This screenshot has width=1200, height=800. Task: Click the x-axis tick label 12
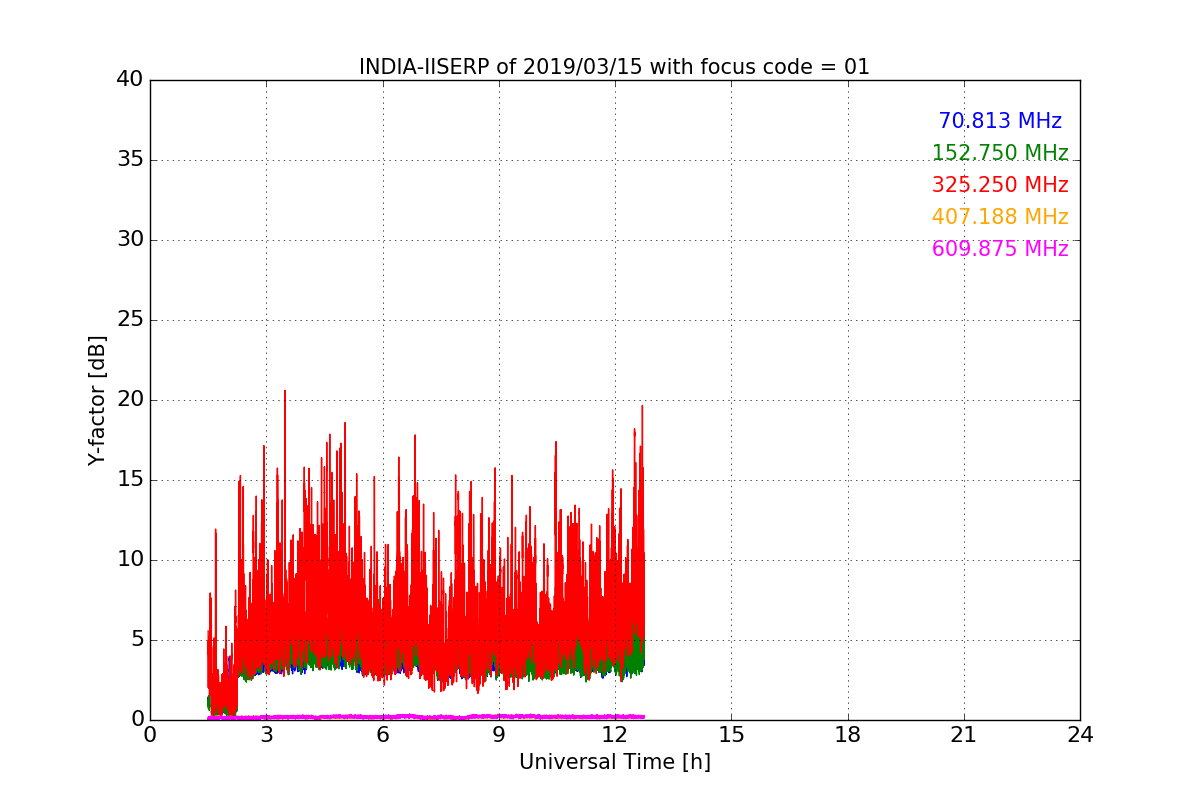point(615,734)
